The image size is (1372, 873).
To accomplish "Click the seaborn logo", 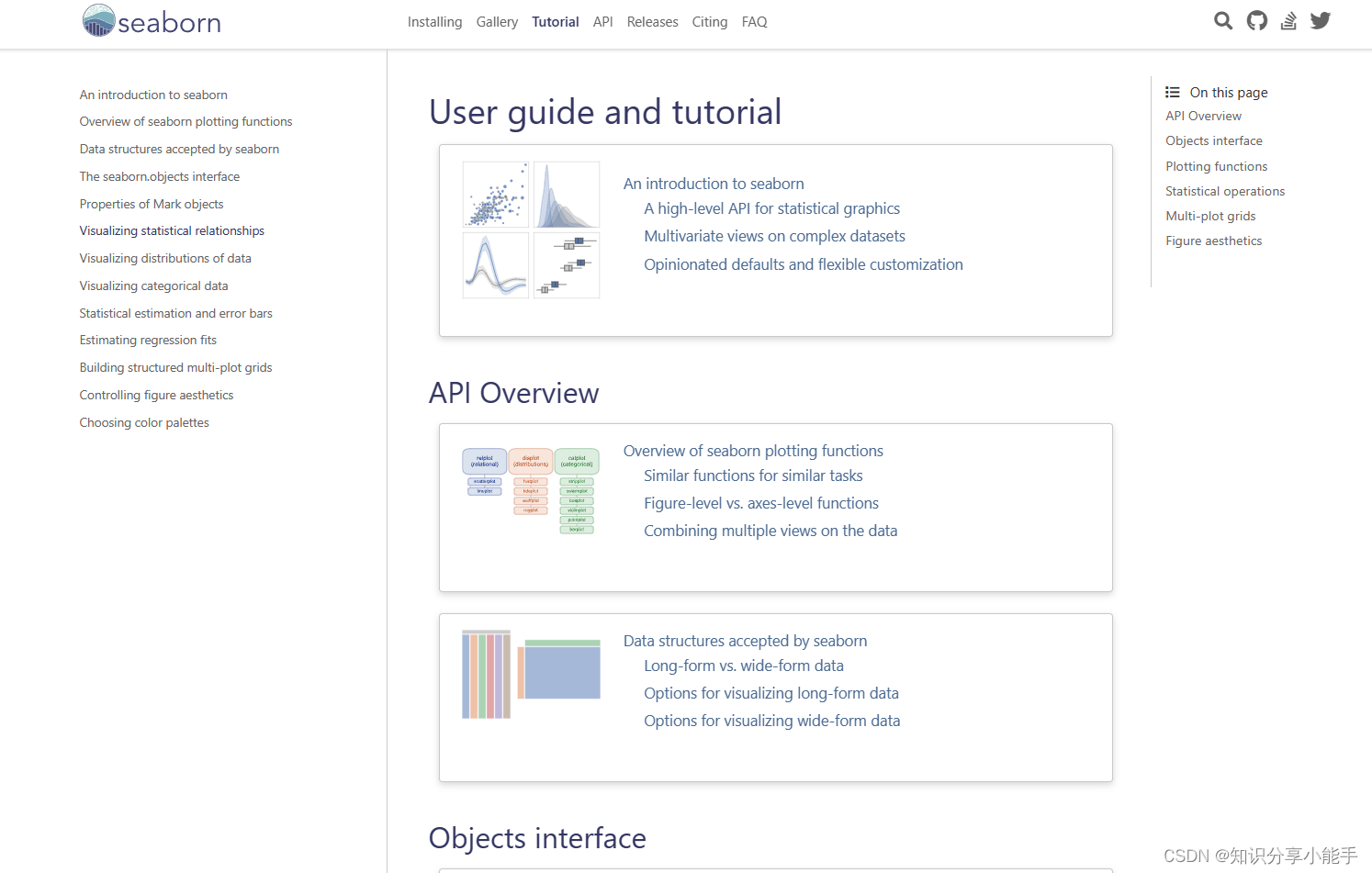I will pos(152,21).
